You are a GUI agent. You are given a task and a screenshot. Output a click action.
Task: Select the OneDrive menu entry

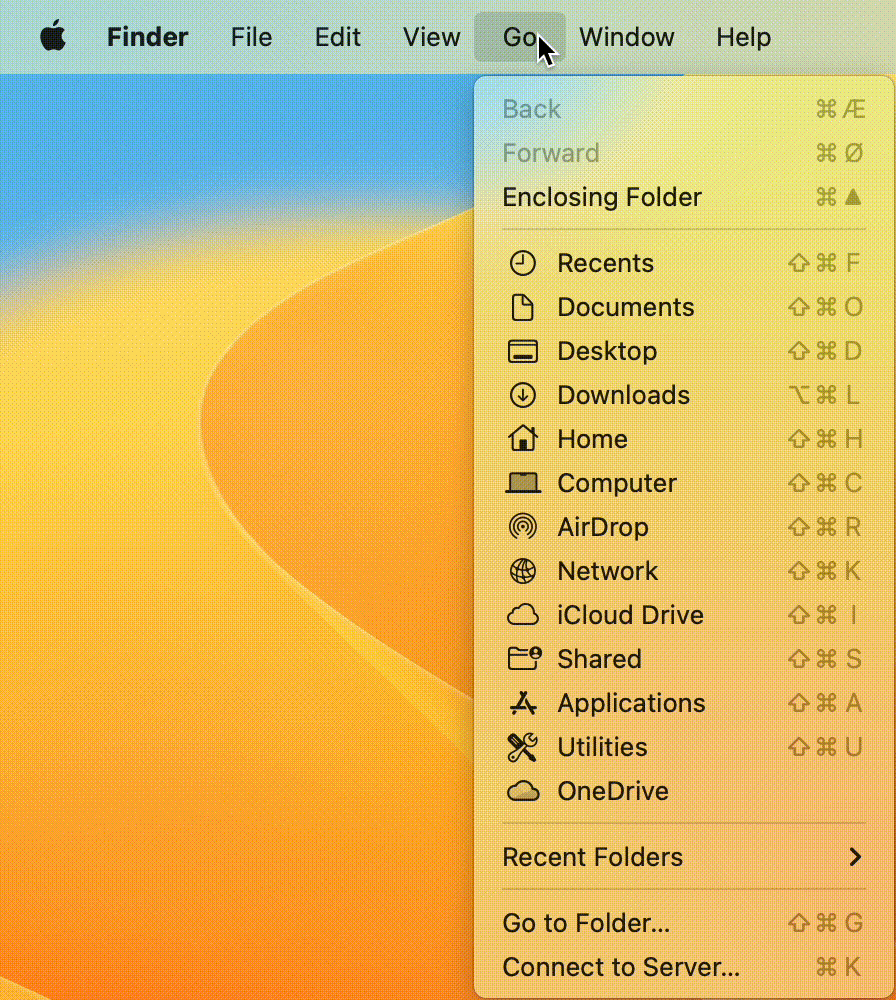(612, 791)
